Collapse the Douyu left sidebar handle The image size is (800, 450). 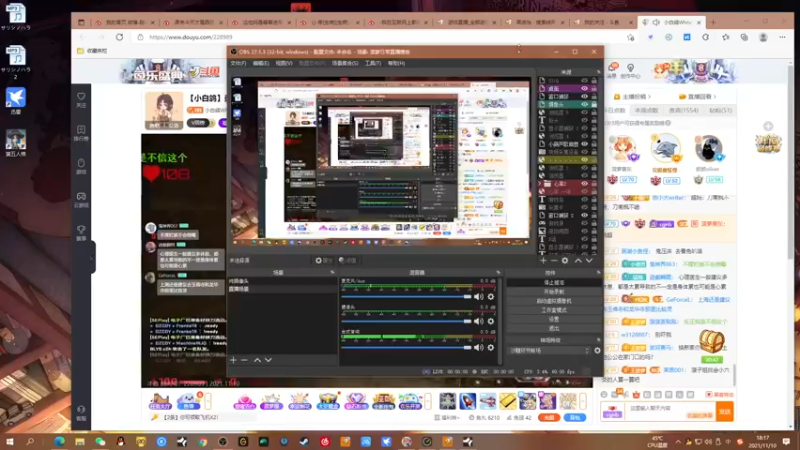[x=93, y=258]
